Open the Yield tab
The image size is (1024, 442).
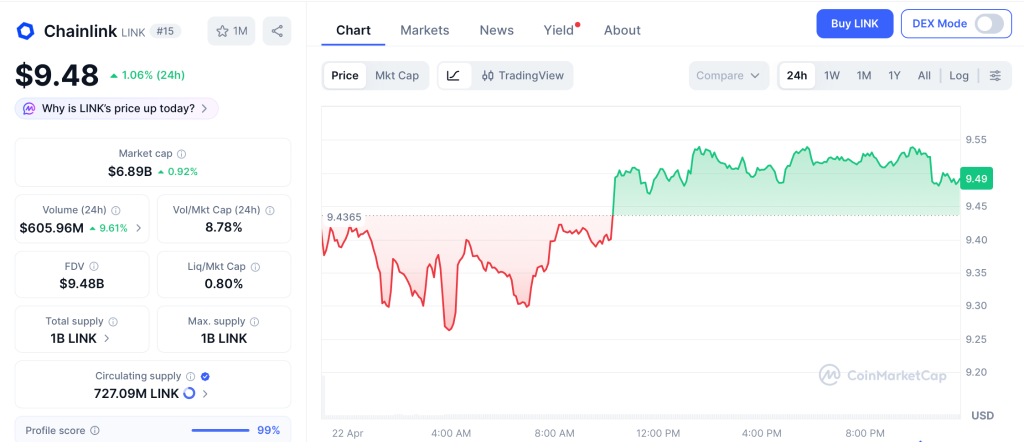click(559, 30)
